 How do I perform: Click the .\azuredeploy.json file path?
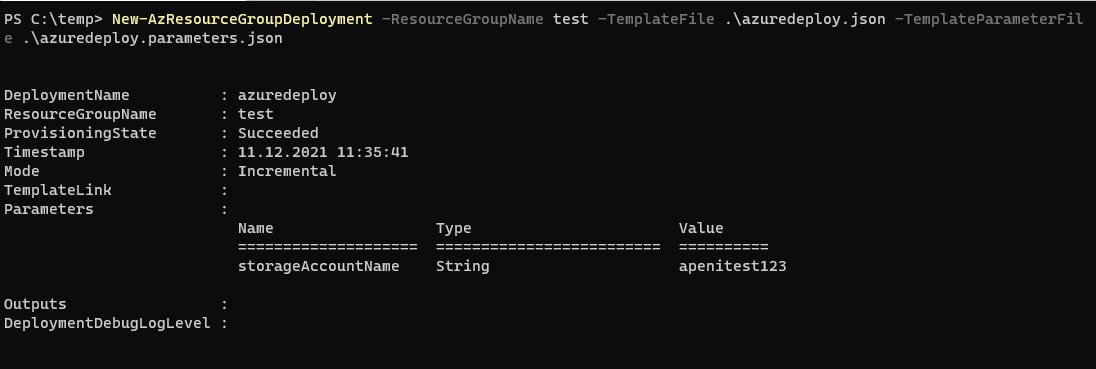coord(805,20)
